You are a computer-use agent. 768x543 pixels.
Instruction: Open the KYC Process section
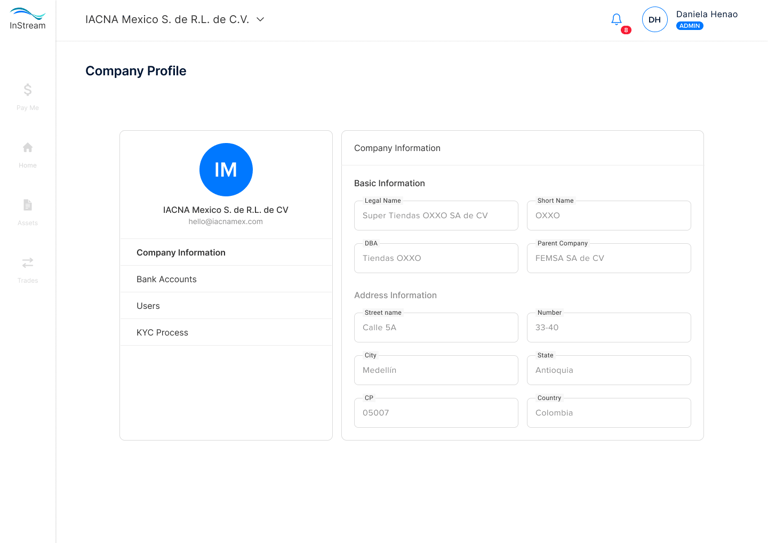pyautogui.click(x=162, y=333)
